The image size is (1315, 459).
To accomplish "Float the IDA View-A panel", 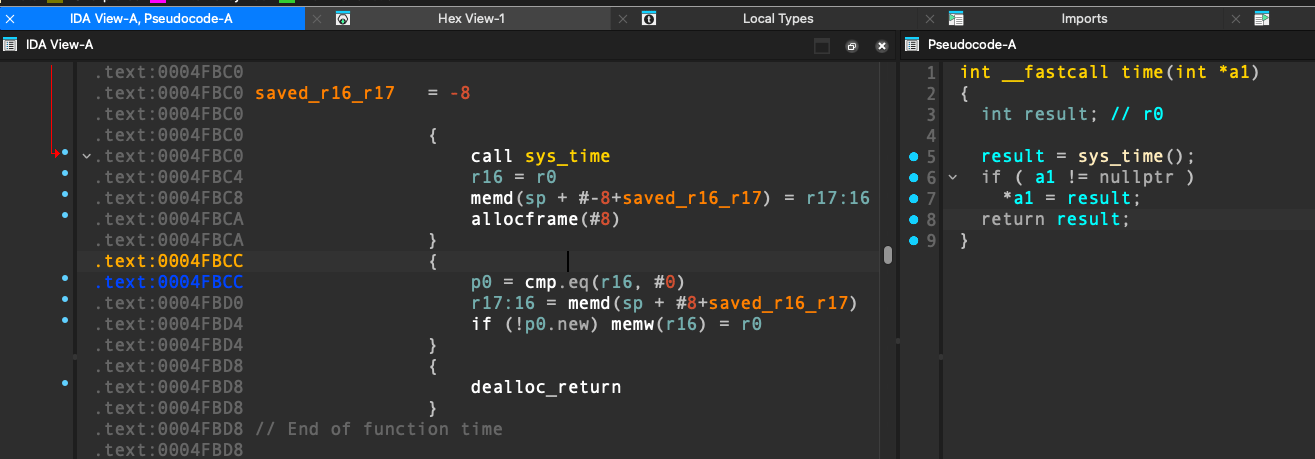I will [852, 46].
